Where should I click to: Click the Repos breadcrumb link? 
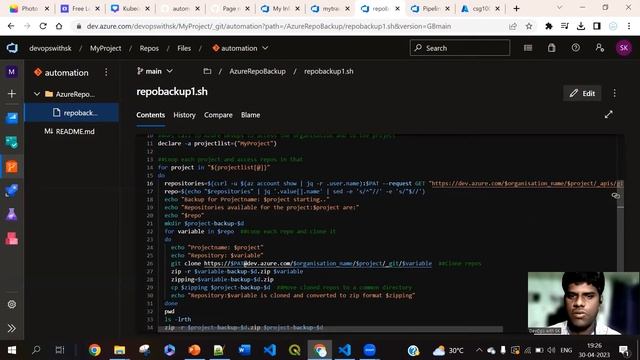[149, 48]
